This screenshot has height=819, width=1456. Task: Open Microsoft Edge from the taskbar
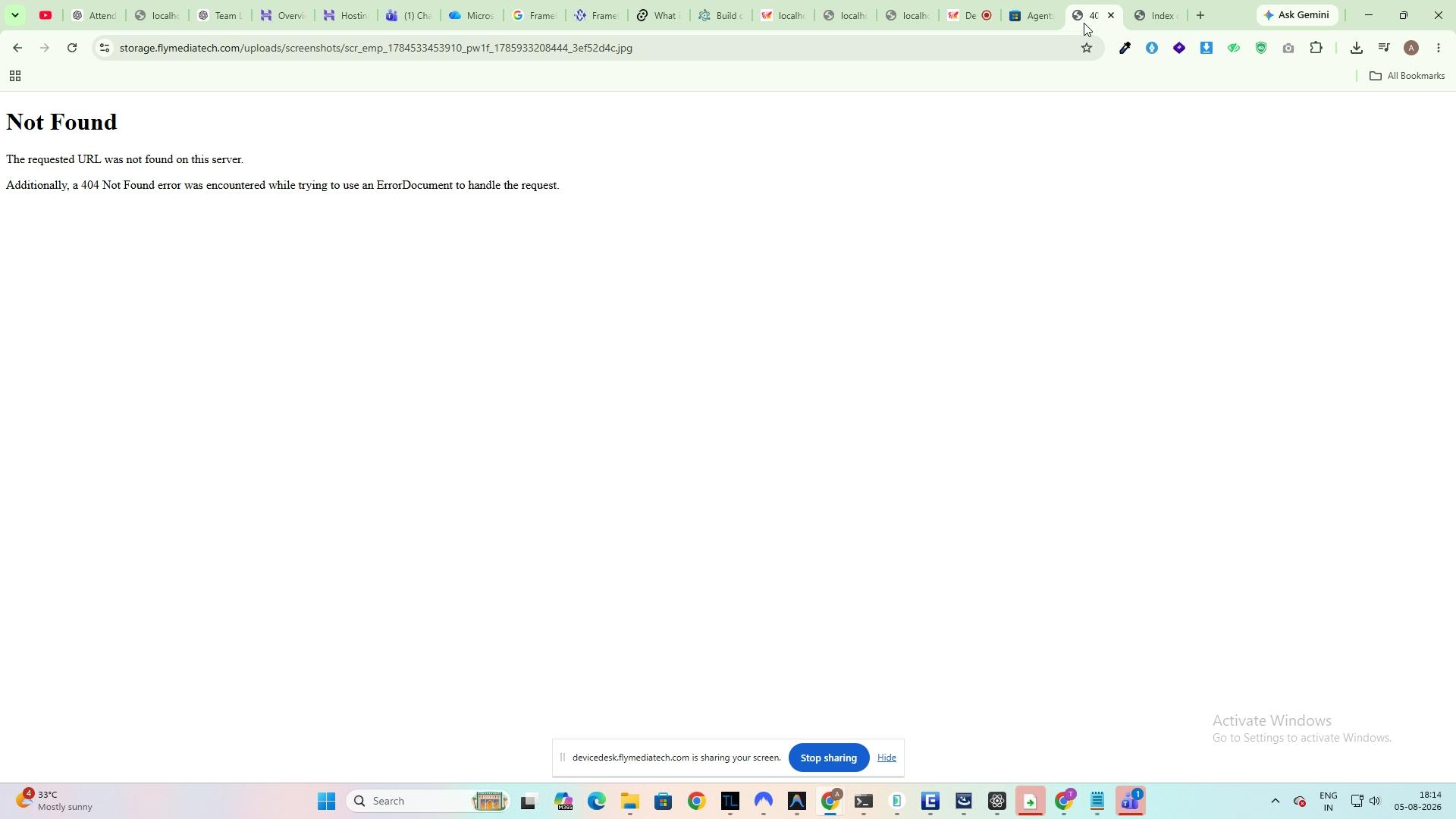597,801
